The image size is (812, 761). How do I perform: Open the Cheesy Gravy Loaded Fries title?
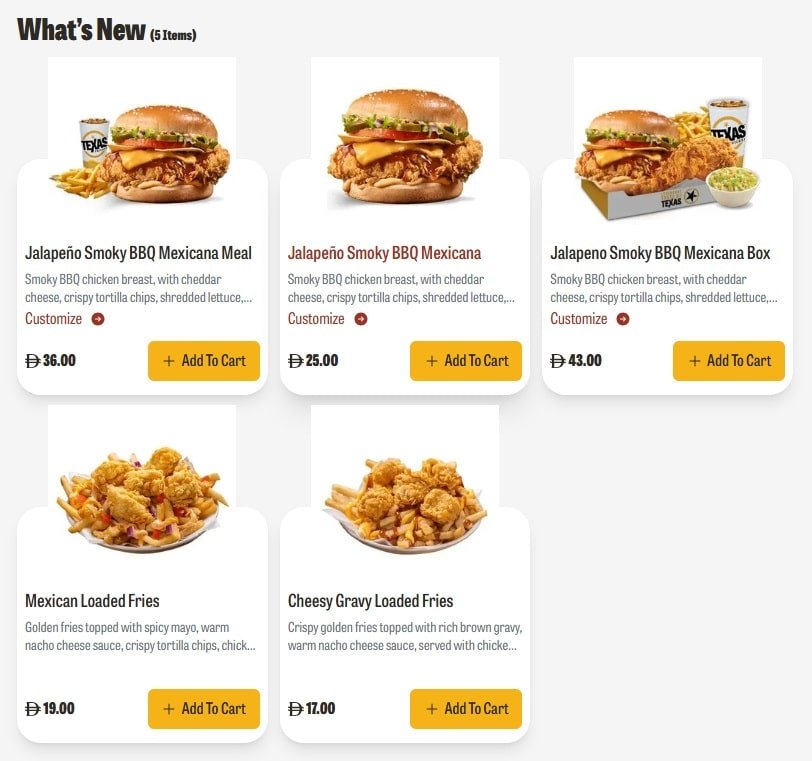(370, 601)
